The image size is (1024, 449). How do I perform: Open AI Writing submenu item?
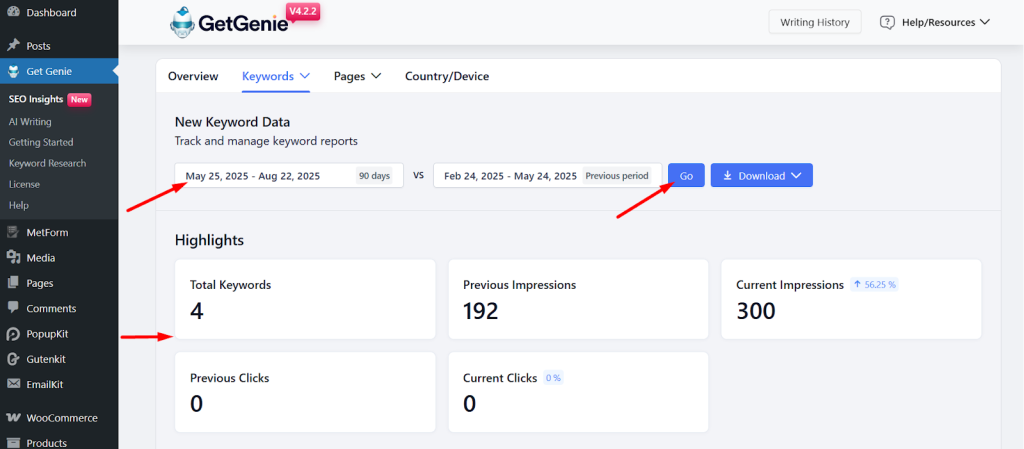30,121
